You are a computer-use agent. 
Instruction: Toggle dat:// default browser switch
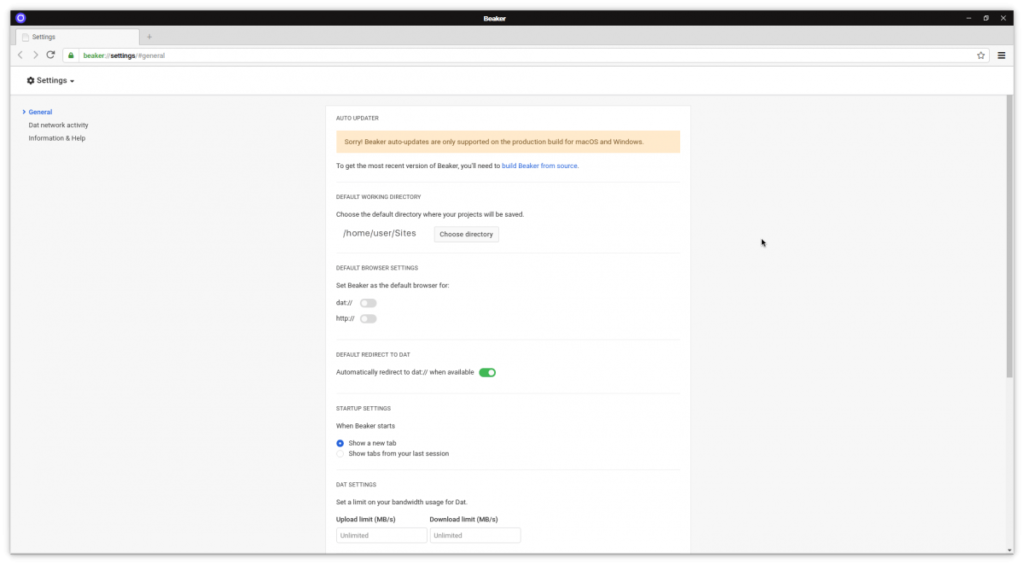368,303
